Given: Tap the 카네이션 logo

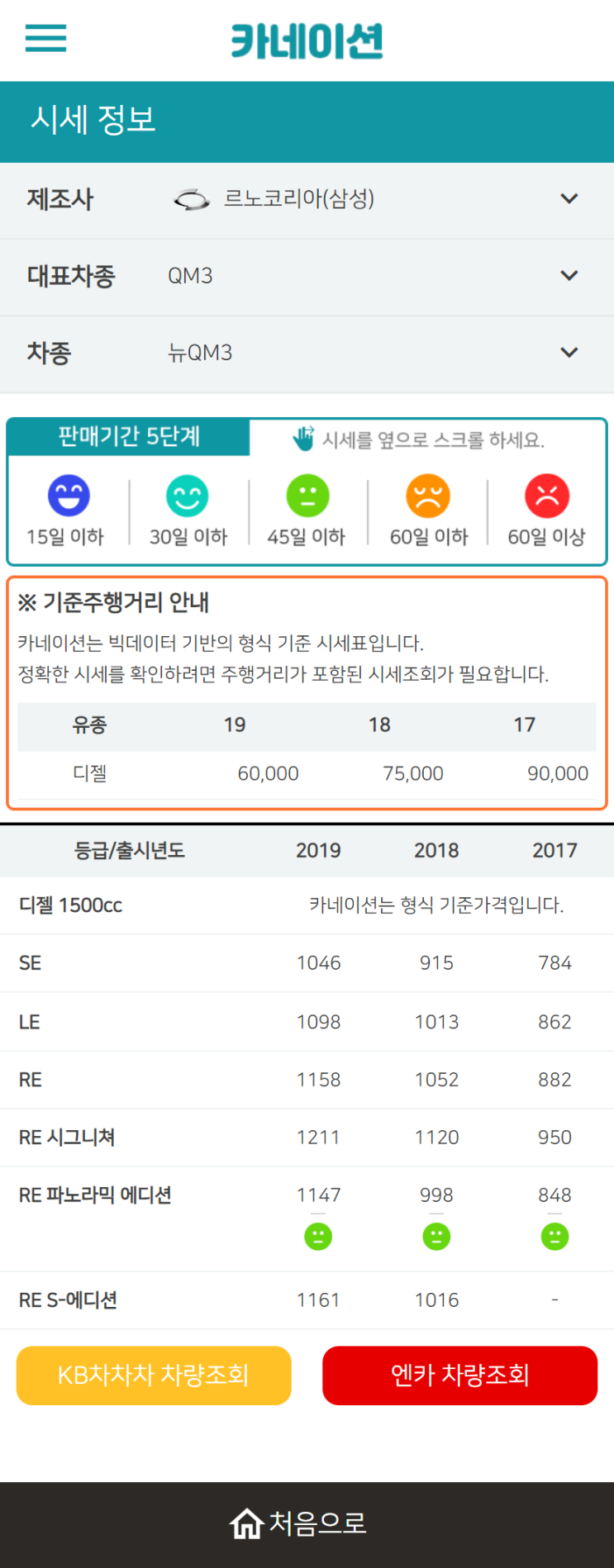Looking at the screenshot, I should (307, 40).
